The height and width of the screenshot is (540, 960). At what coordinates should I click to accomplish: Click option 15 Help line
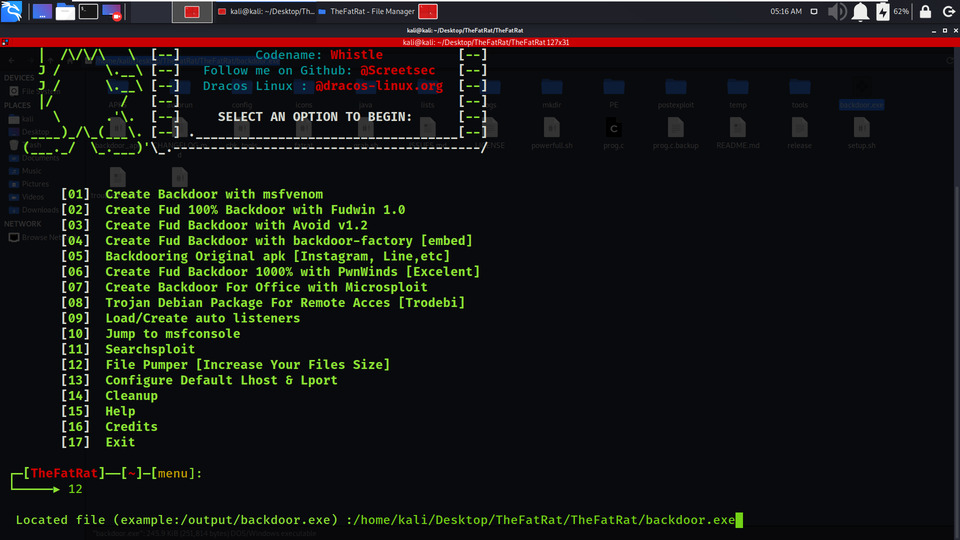click(98, 411)
